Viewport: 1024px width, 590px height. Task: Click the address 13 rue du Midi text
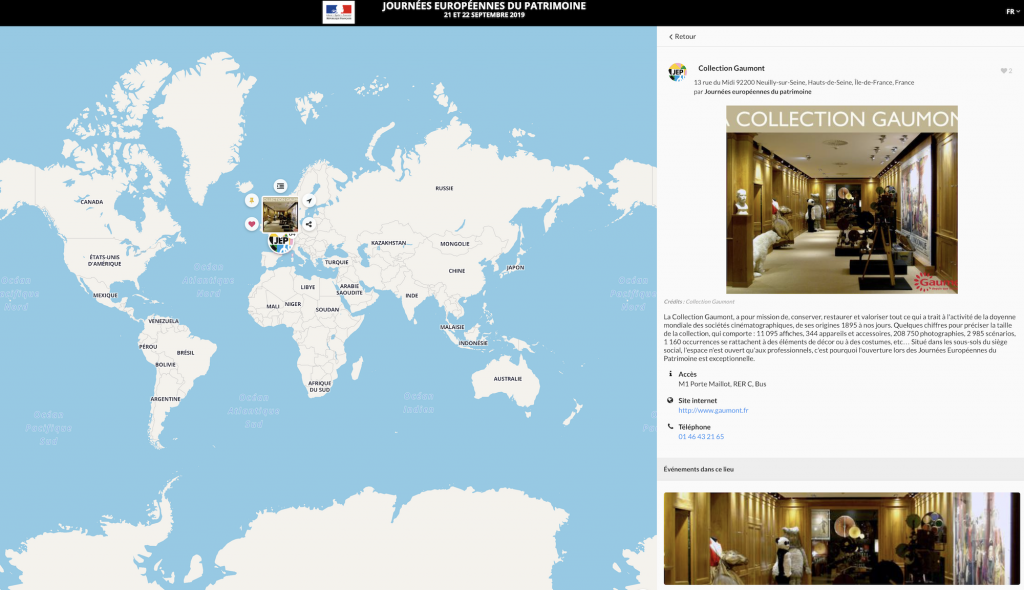point(804,82)
